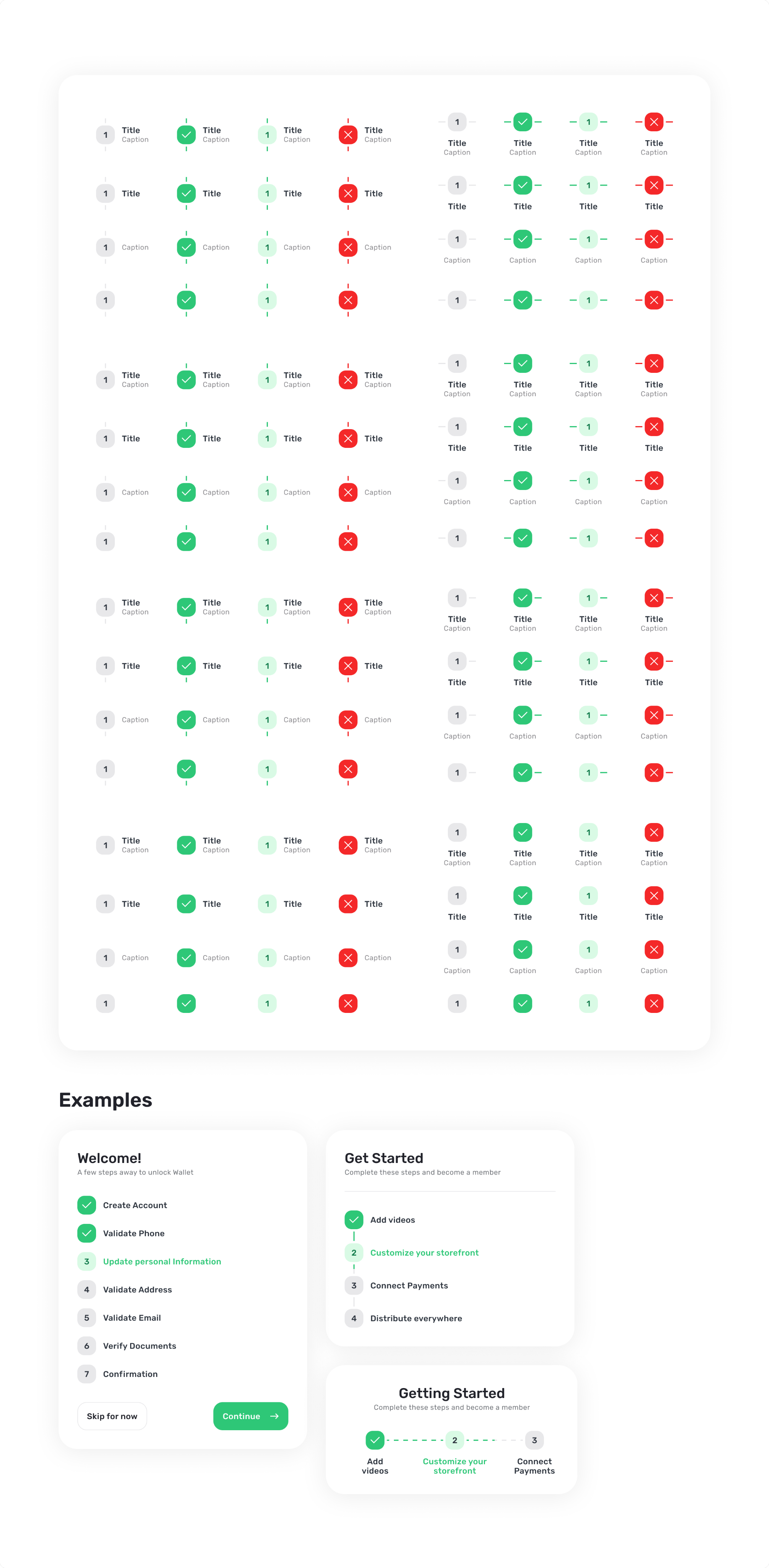Click the step 5 badge beside Validate Email
Viewport: 769px width, 1568px height.
87,1317
